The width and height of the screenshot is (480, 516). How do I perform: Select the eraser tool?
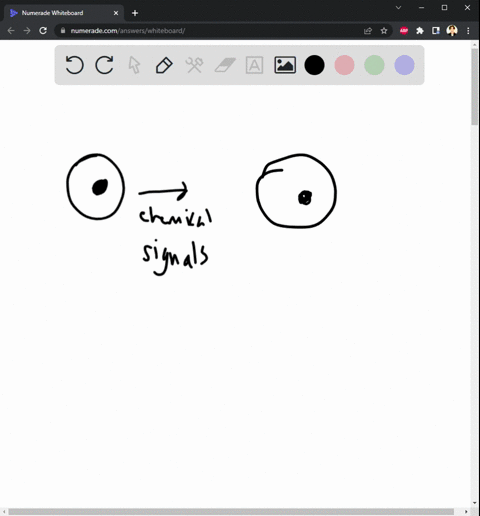click(225, 65)
